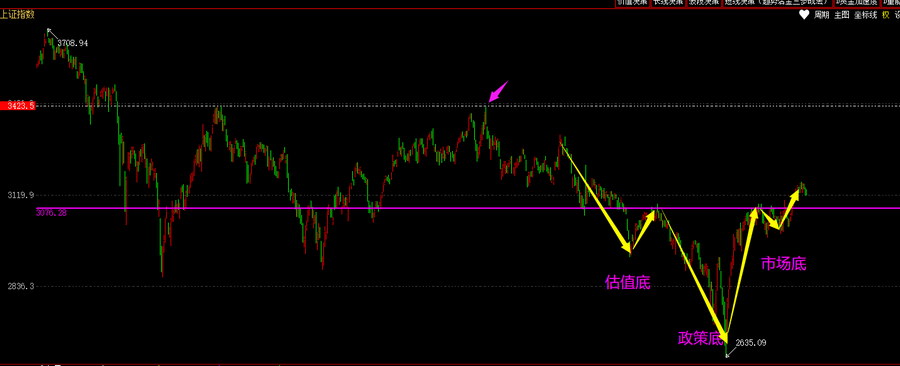This screenshot has width=900, height=366.
Task: Select the 市场底 text annotation
Action: point(783,263)
